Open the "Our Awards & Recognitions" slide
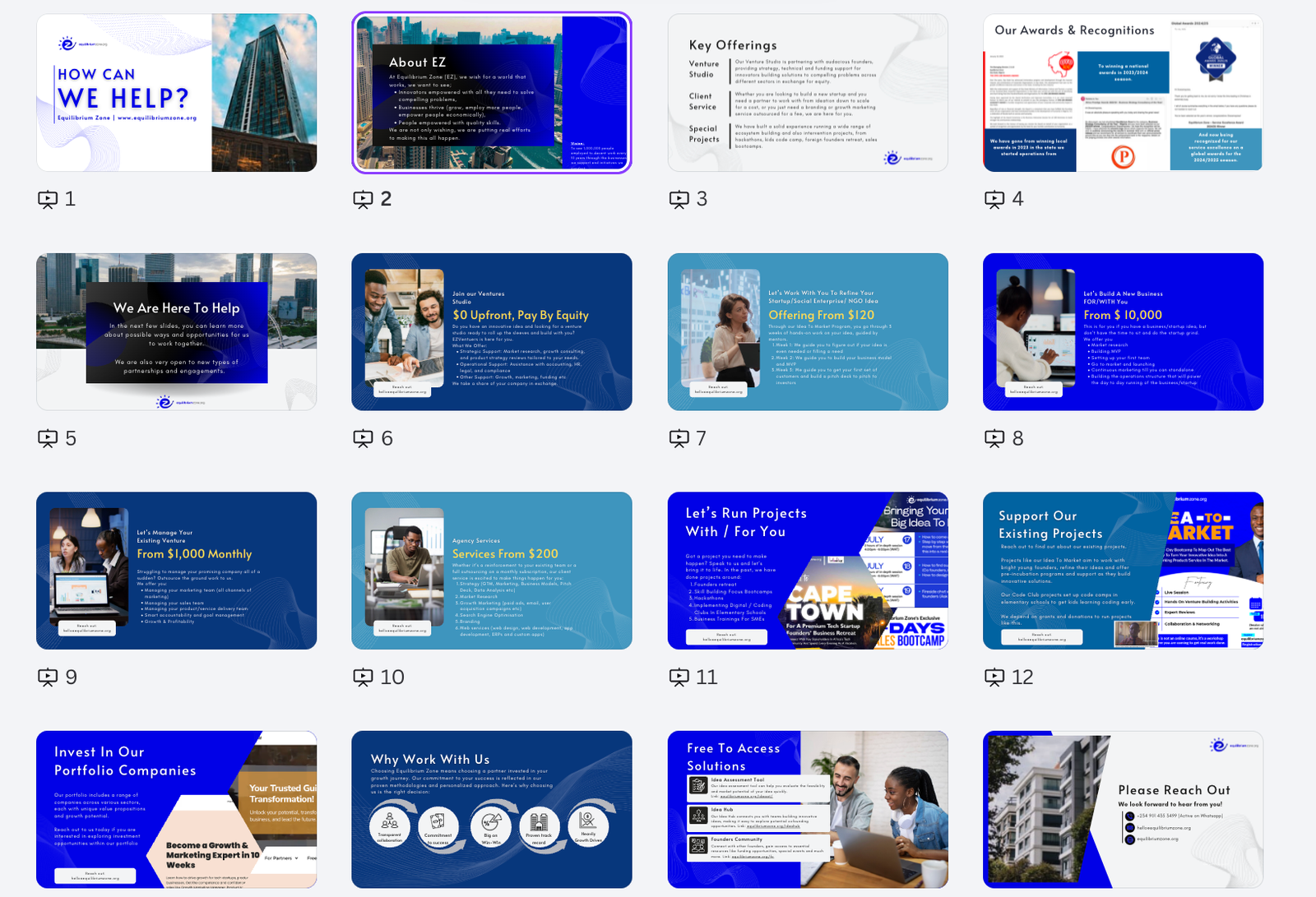Viewport: 1316px width, 897px height. click(x=1123, y=92)
